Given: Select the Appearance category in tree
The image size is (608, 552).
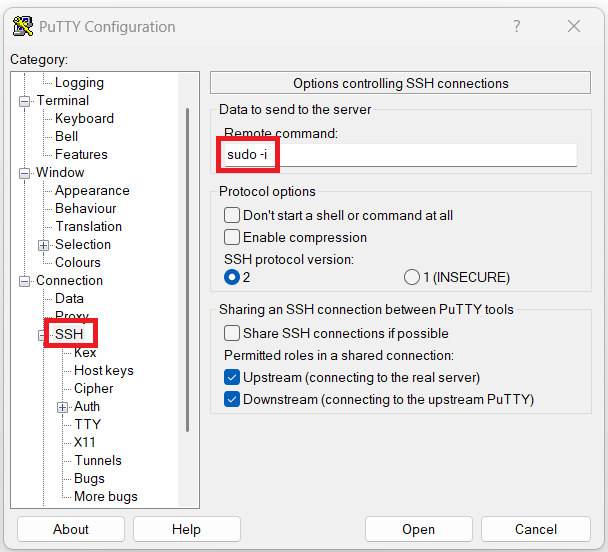Looking at the screenshot, I should point(92,190).
